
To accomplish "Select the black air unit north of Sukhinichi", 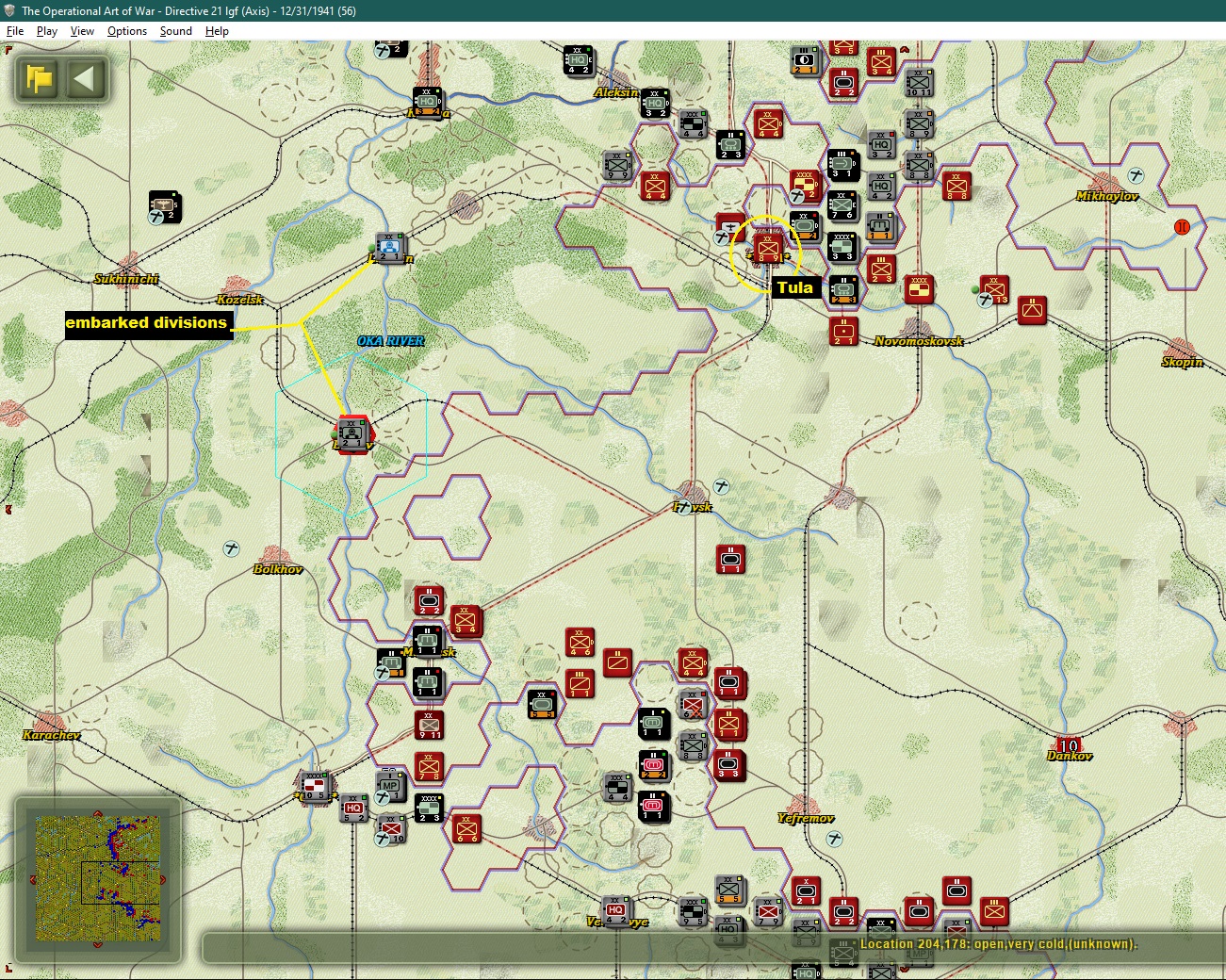I will pos(164,207).
